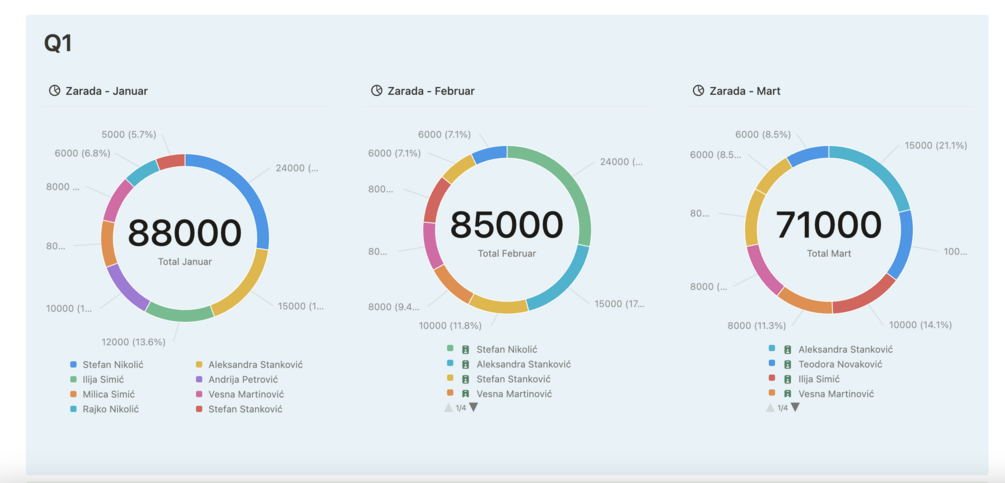Viewport: 1005px width, 483px height.
Task: Select Teodora Novaković name in Mart legend
Action: [x=840, y=364]
